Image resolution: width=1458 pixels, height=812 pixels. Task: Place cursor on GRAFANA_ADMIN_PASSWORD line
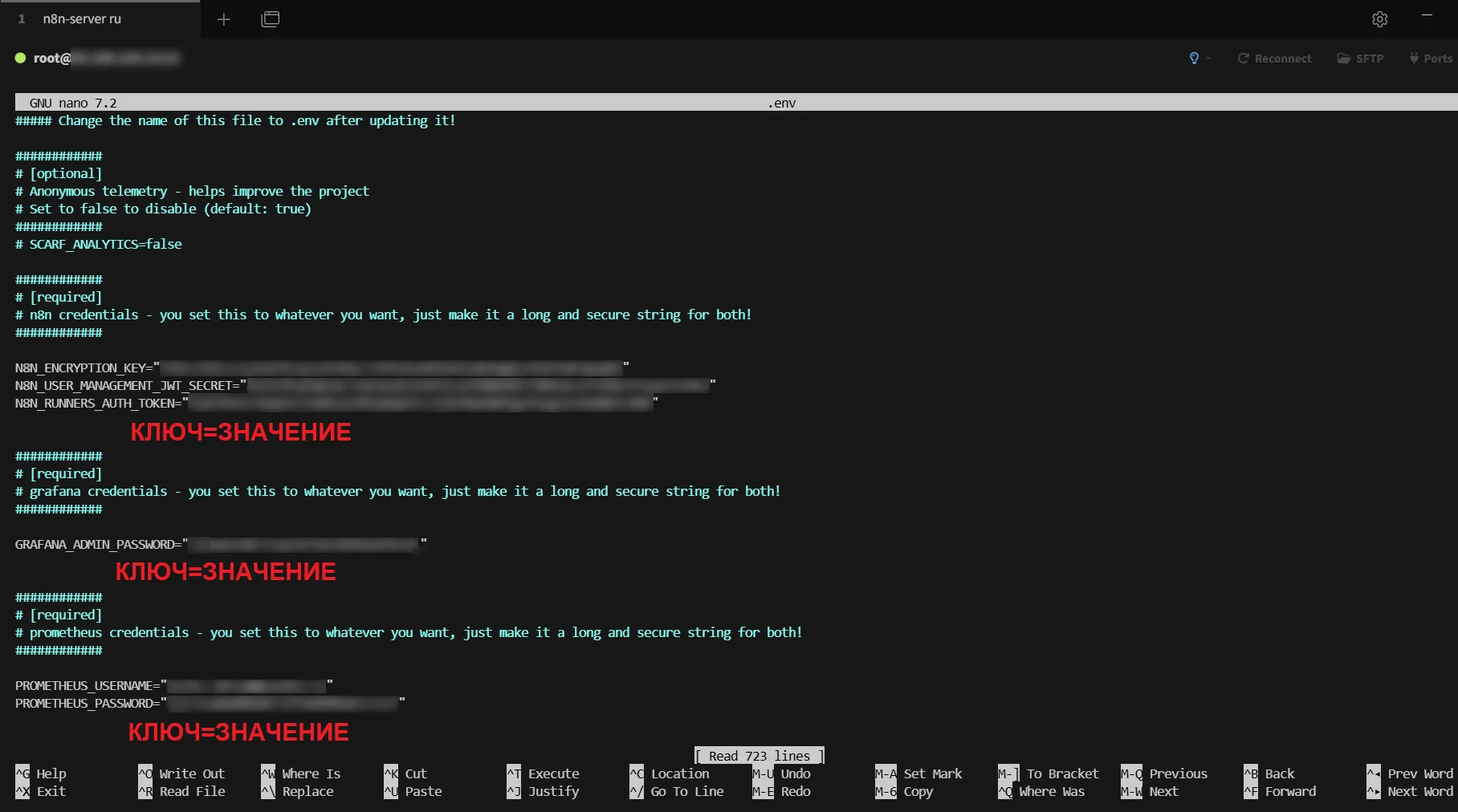point(221,544)
